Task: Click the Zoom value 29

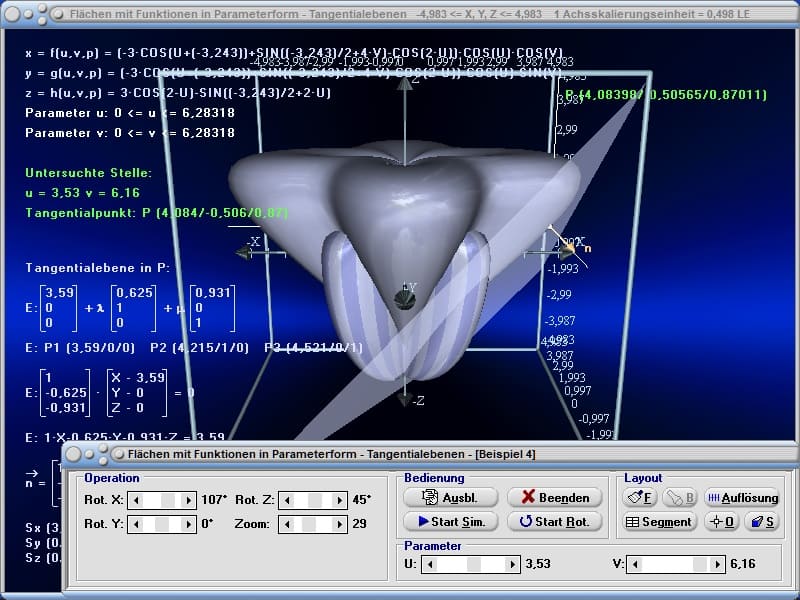Action: click(x=360, y=524)
